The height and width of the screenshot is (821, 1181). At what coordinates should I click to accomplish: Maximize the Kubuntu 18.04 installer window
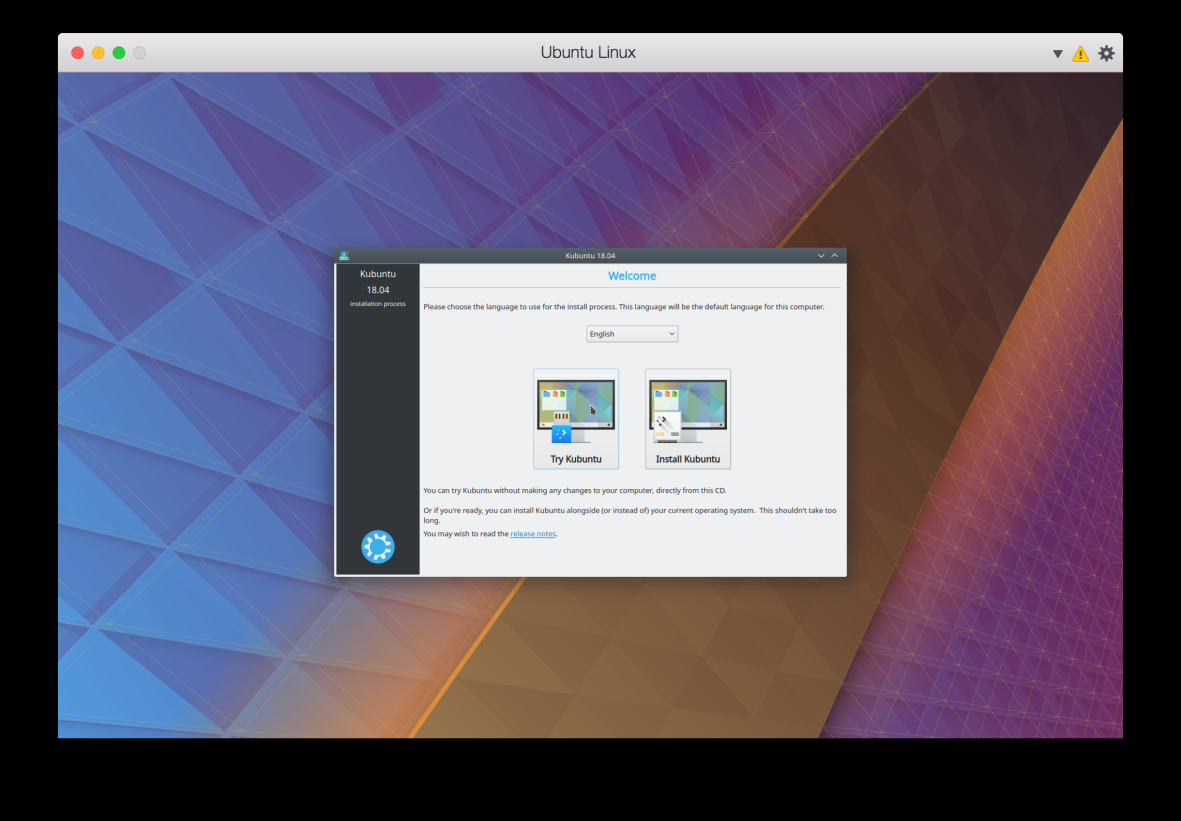coord(835,256)
